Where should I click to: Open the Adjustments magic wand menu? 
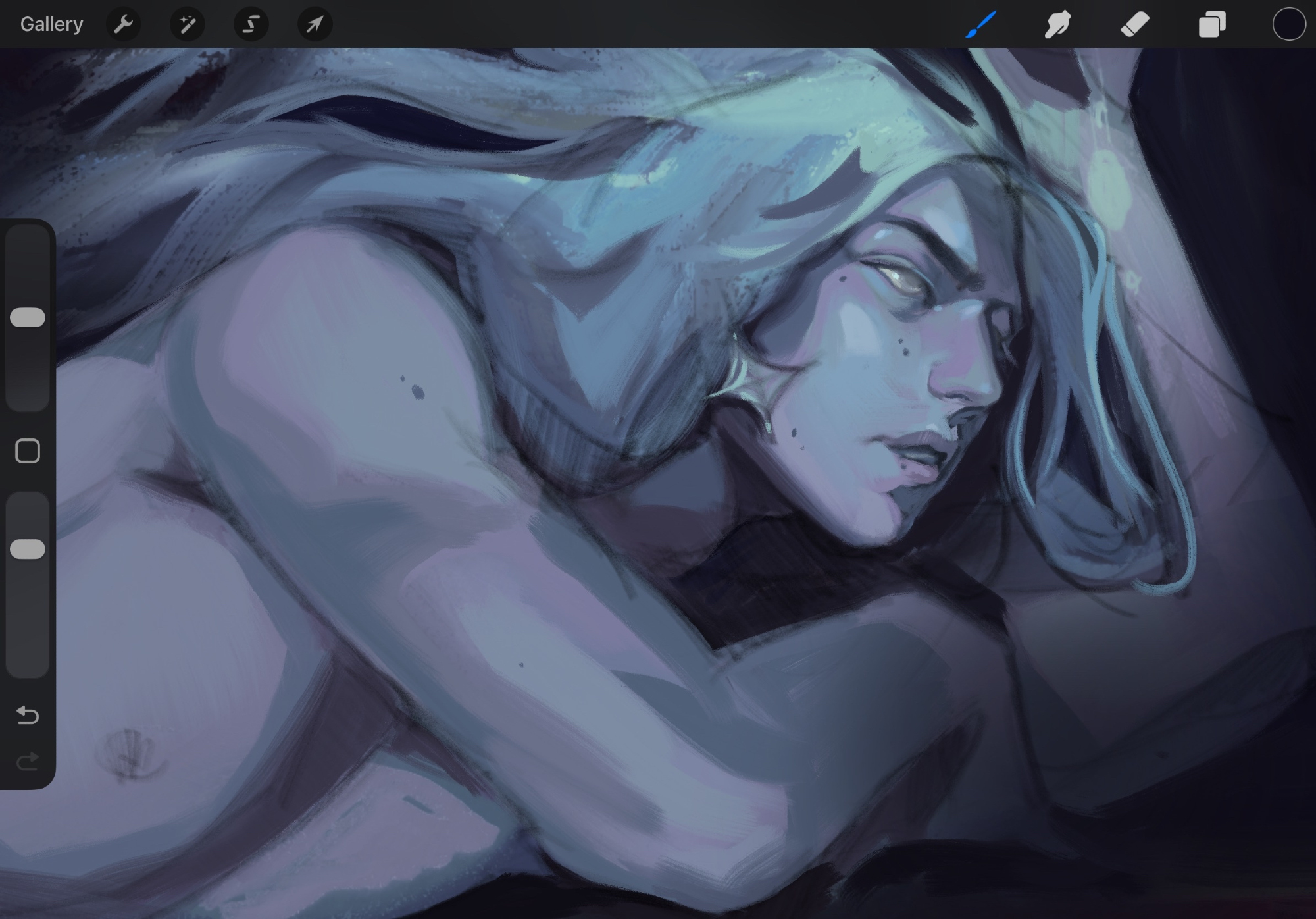187,24
